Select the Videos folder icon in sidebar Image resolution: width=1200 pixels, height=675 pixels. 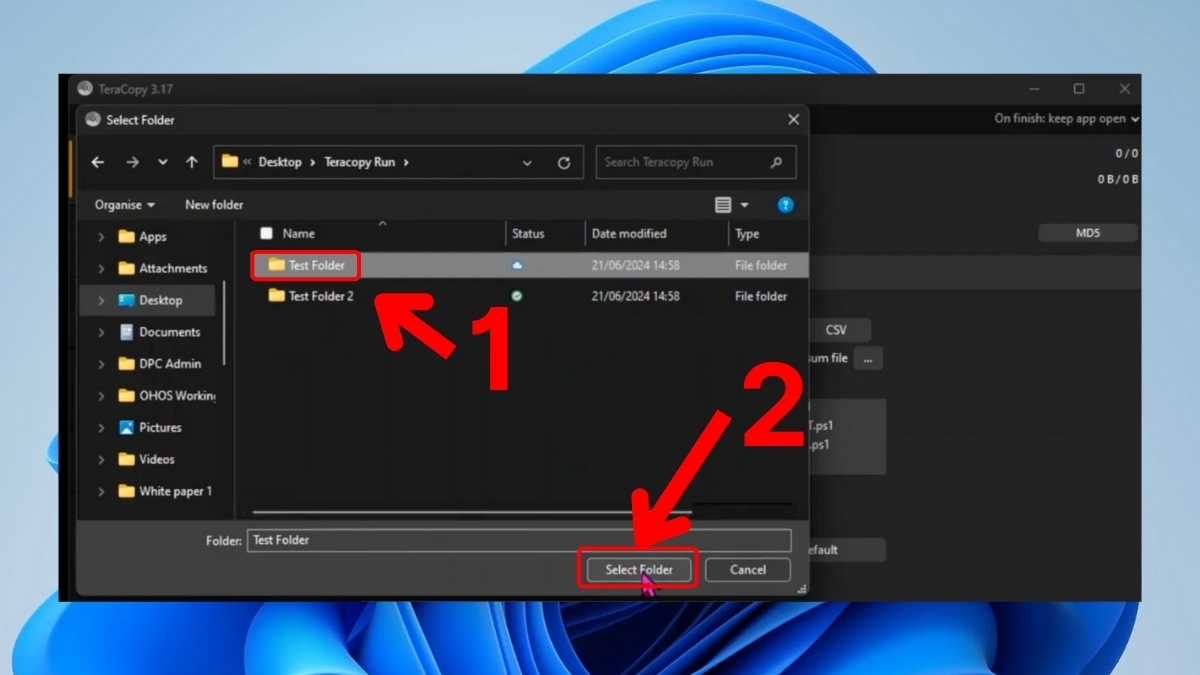[126, 459]
